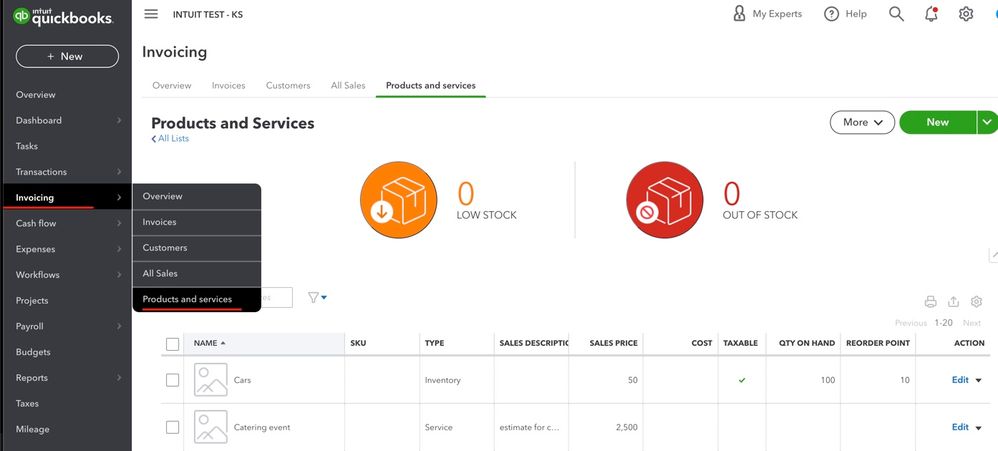The image size is (998, 451).
Task: Open Budgets in the sidebar
Action: [x=33, y=352]
